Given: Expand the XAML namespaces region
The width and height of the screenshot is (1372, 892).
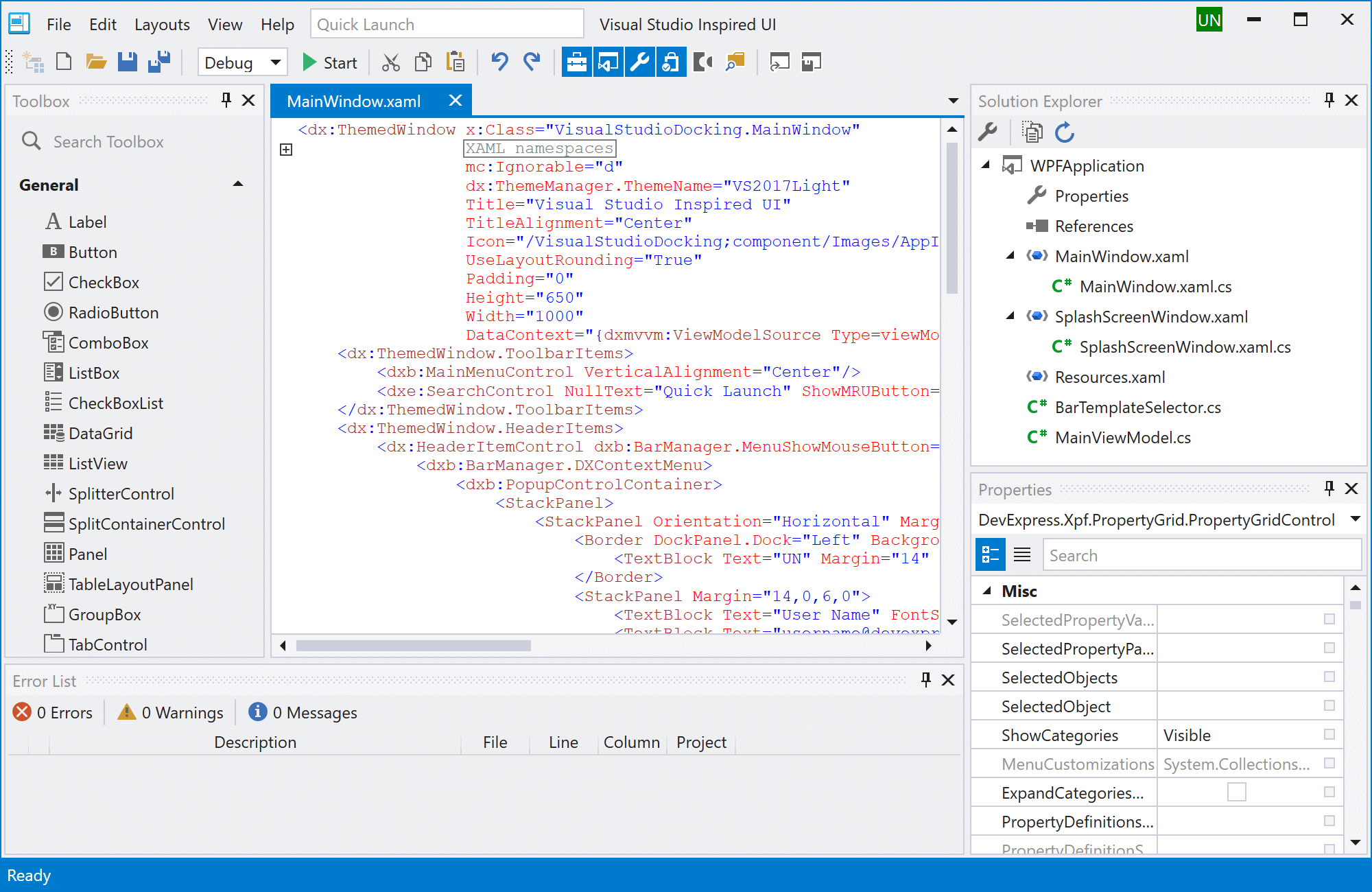Looking at the screenshot, I should click(286, 149).
